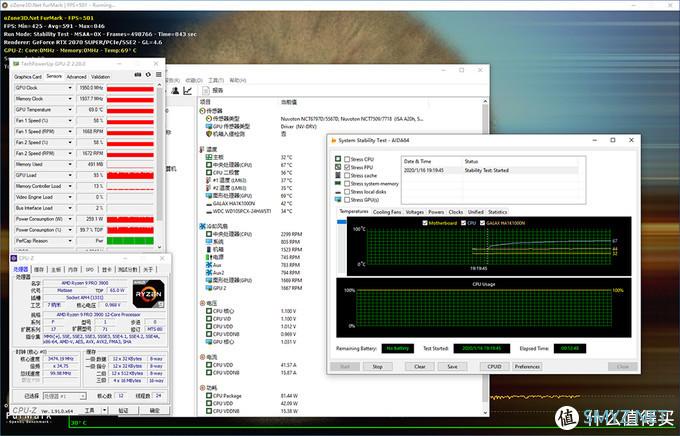The image size is (680, 436).
Task: Click the sensor (传感器) section icon in AIDA64
Action: click(202, 111)
